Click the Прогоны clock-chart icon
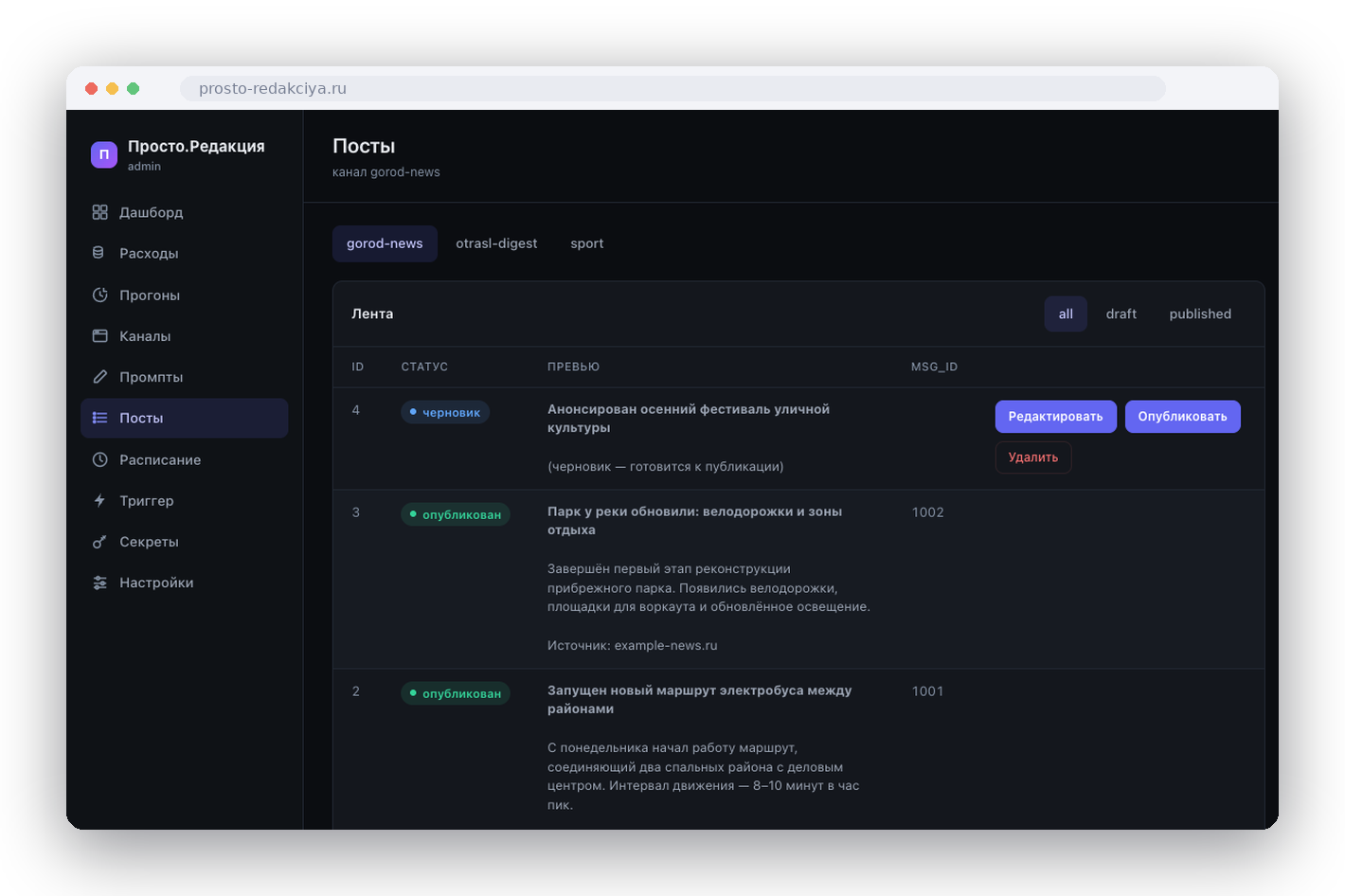Image resolution: width=1345 pixels, height=896 pixels. point(99,295)
